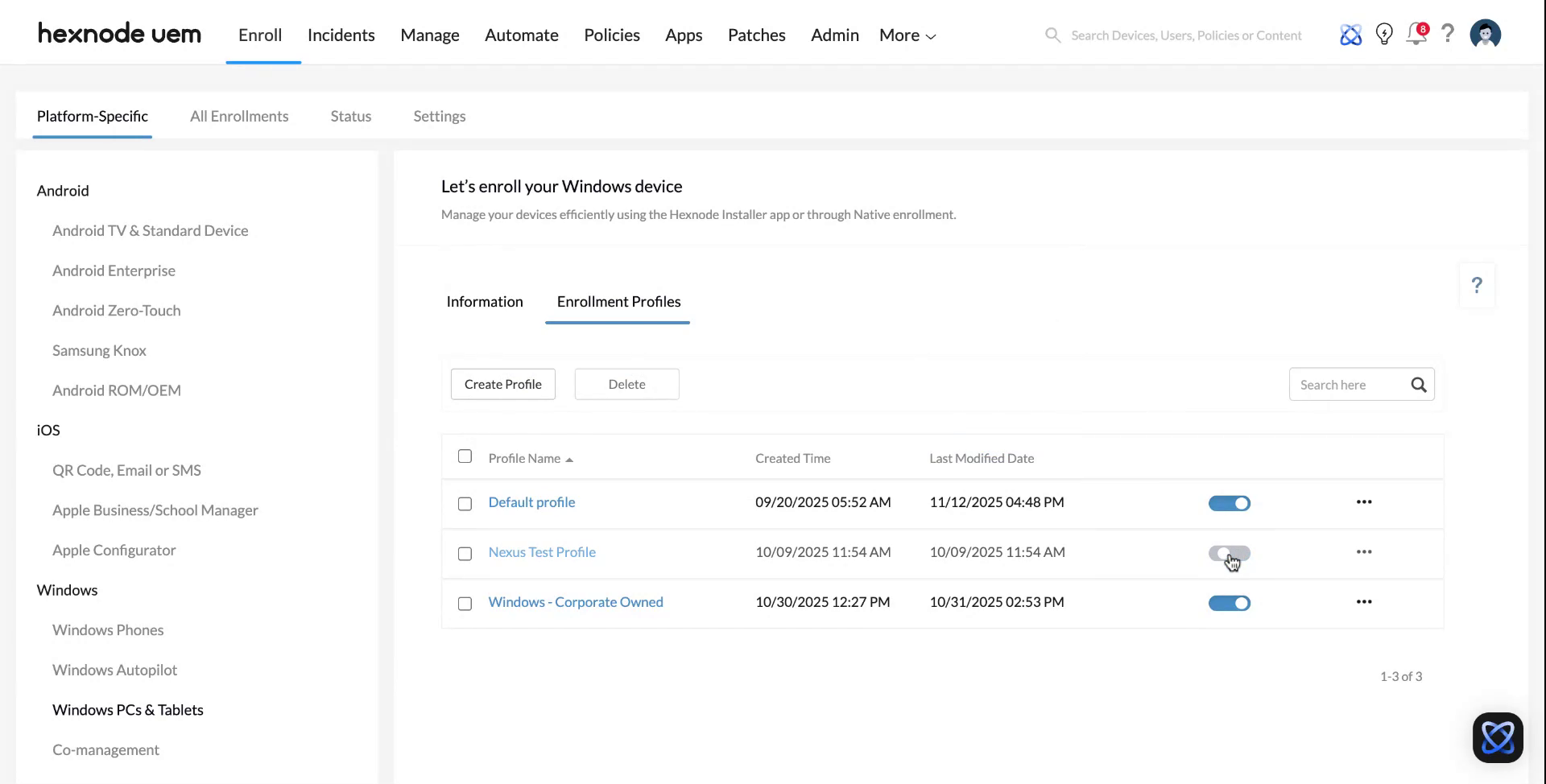Viewport: 1546px width, 784px height.
Task: Switch to the Information tab
Action: pyautogui.click(x=485, y=302)
